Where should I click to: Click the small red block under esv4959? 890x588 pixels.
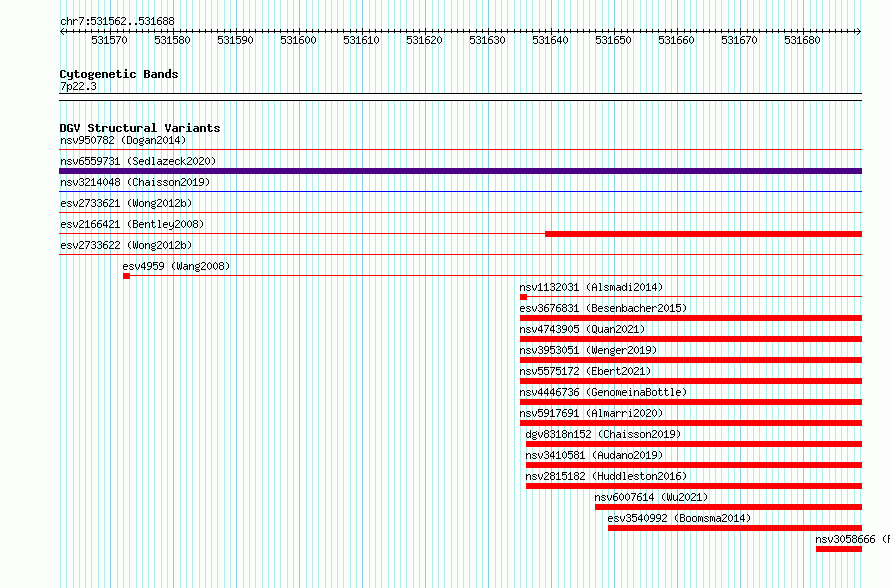point(127,276)
